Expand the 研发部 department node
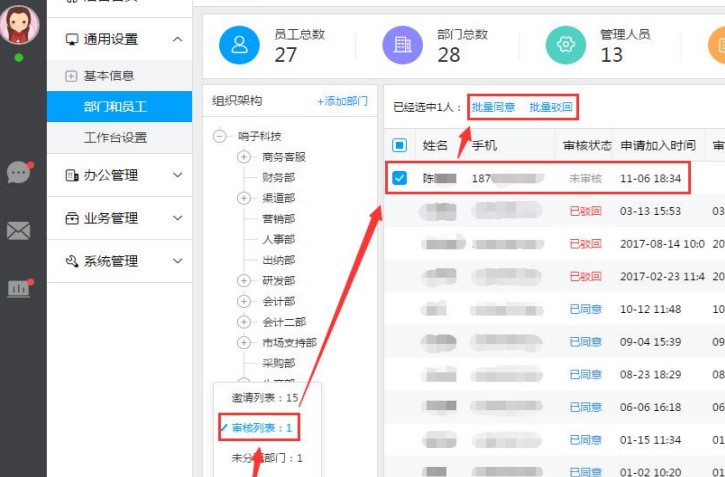 [244, 281]
